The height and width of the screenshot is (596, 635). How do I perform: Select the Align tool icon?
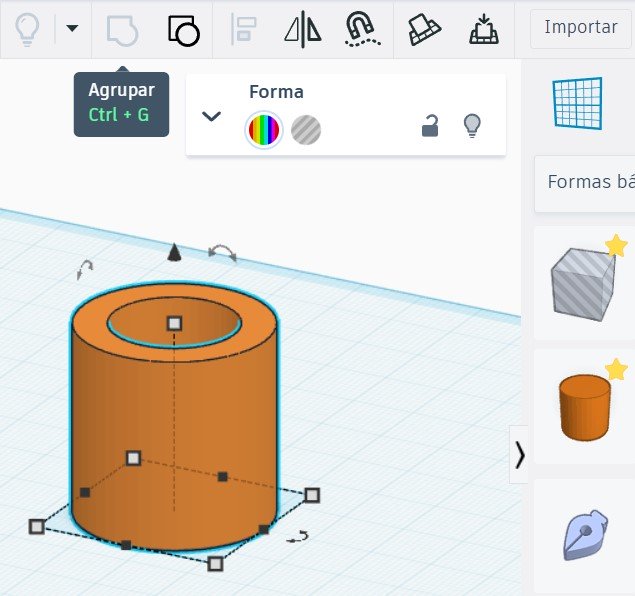[x=243, y=29]
